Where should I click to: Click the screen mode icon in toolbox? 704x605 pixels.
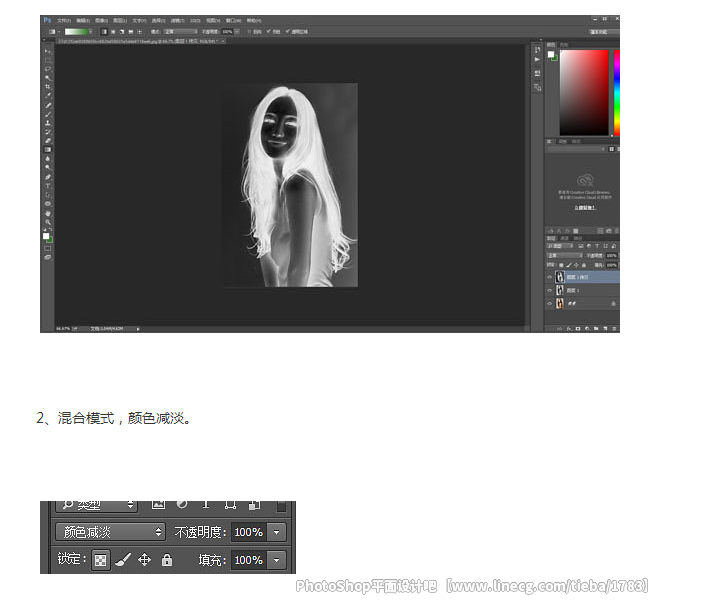48,257
